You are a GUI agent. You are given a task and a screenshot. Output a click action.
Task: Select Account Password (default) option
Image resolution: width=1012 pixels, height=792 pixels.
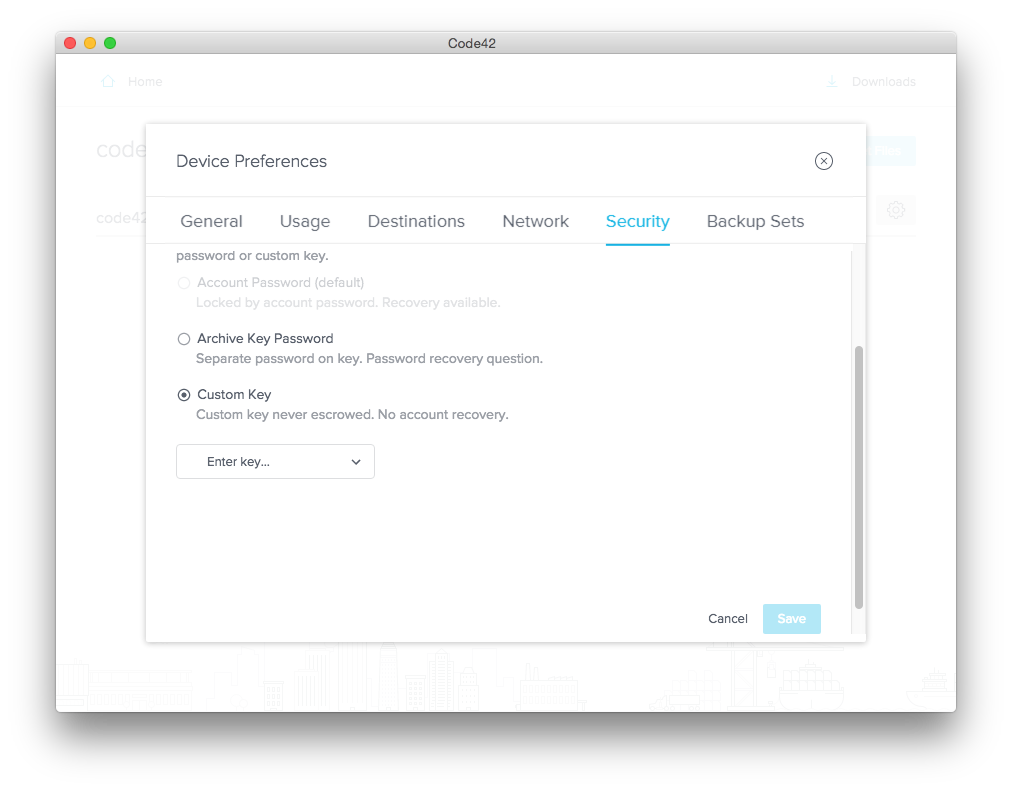tap(184, 282)
